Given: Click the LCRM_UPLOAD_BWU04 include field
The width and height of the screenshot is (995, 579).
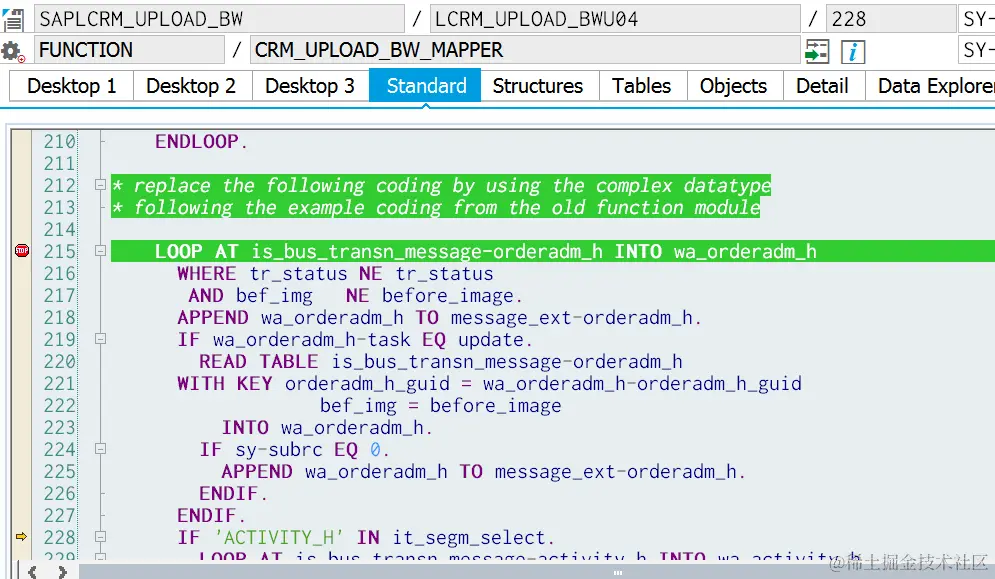Looking at the screenshot, I should (615, 19).
